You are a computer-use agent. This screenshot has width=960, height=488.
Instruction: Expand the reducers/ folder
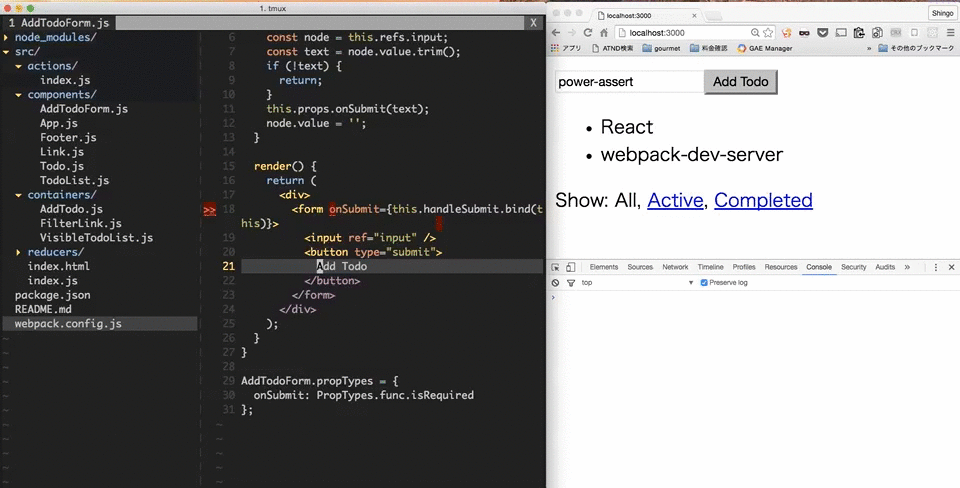(x=18, y=252)
